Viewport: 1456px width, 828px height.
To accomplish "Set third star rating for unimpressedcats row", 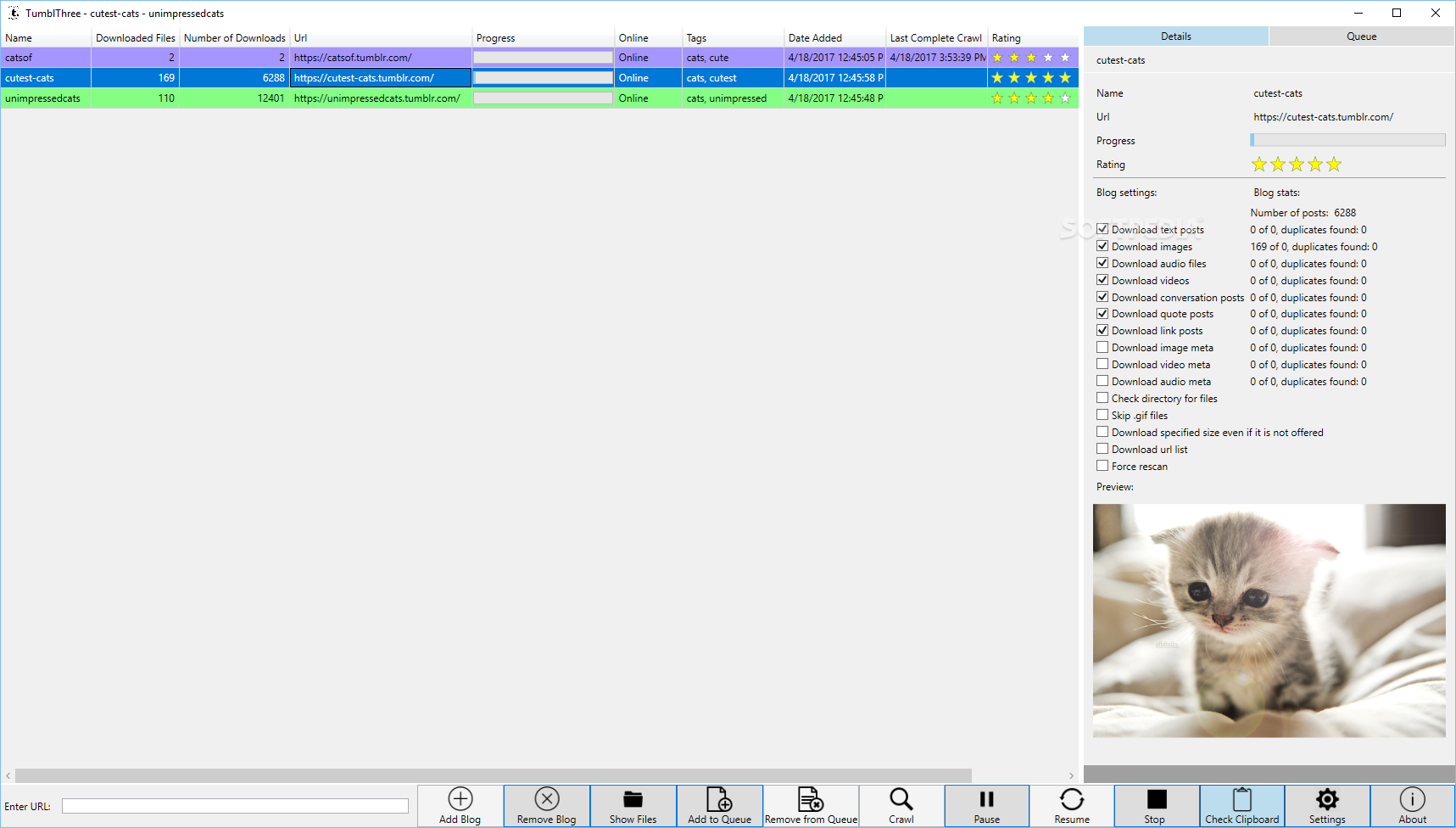I will pyautogui.click(x=1031, y=98).
